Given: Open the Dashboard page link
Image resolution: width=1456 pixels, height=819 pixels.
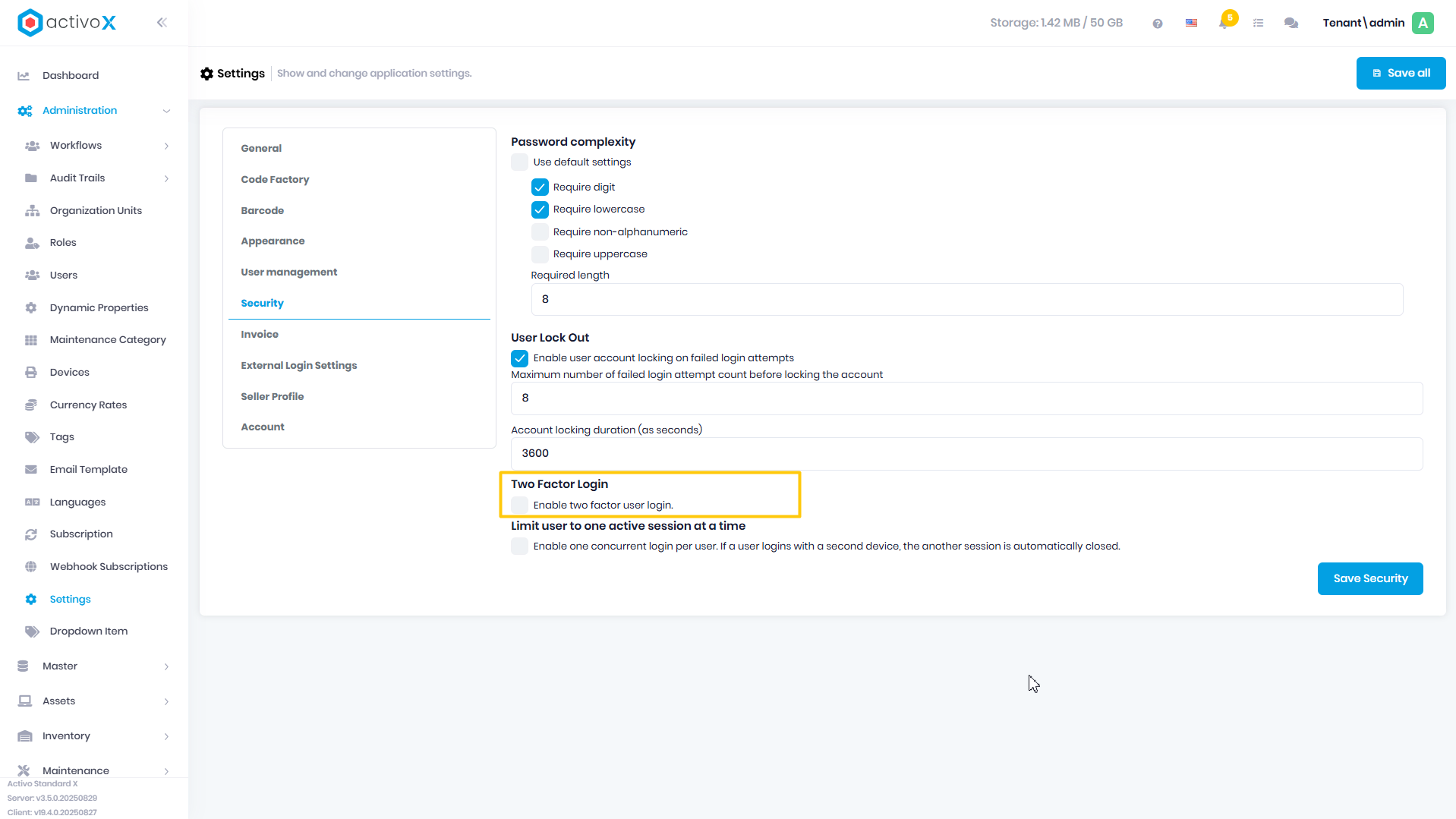Looking at the screenshot, I should click(71, 76).
